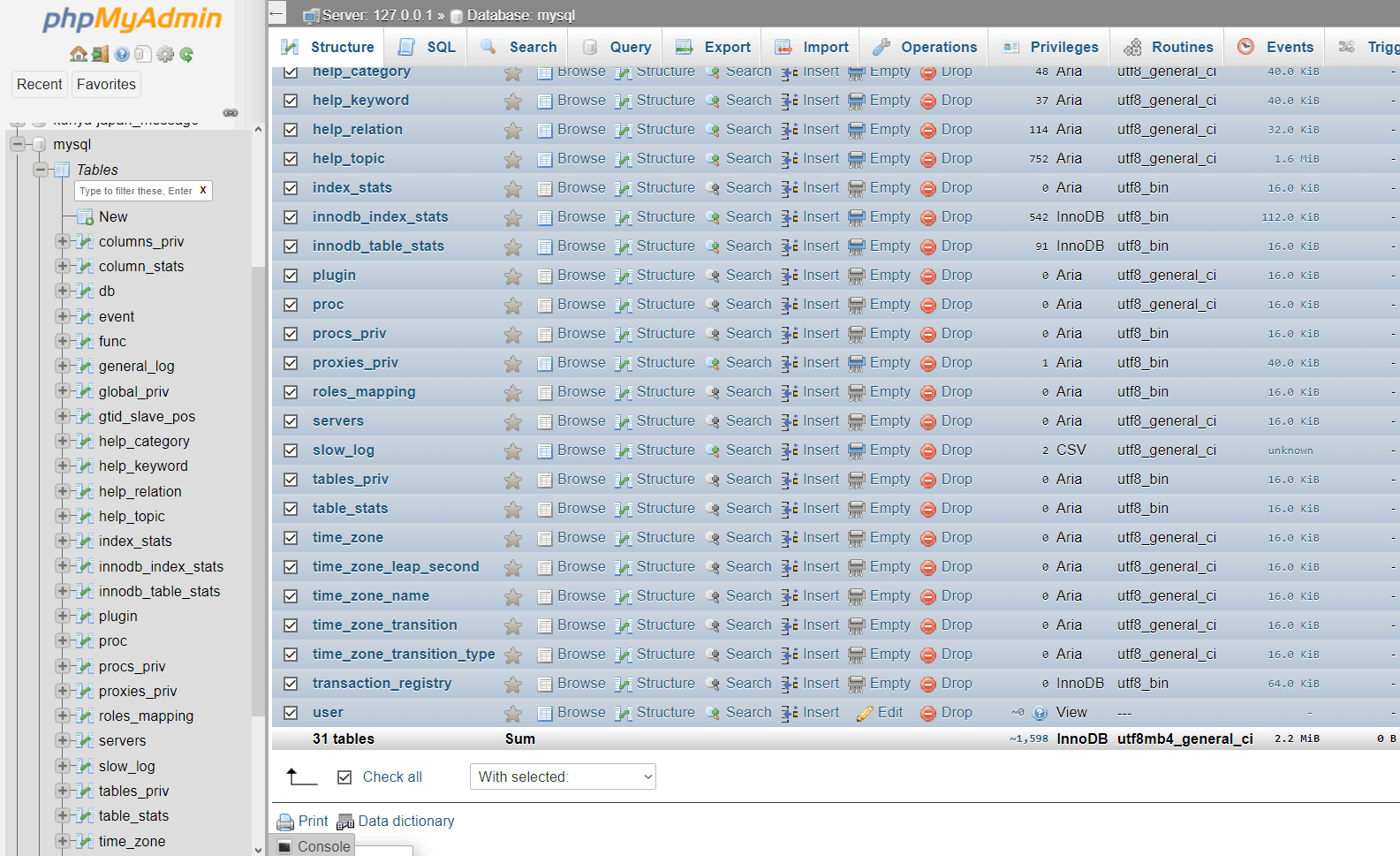Expand columns_priv in navigation tree
Screen dimensions: 1400x856
point(63,241)
